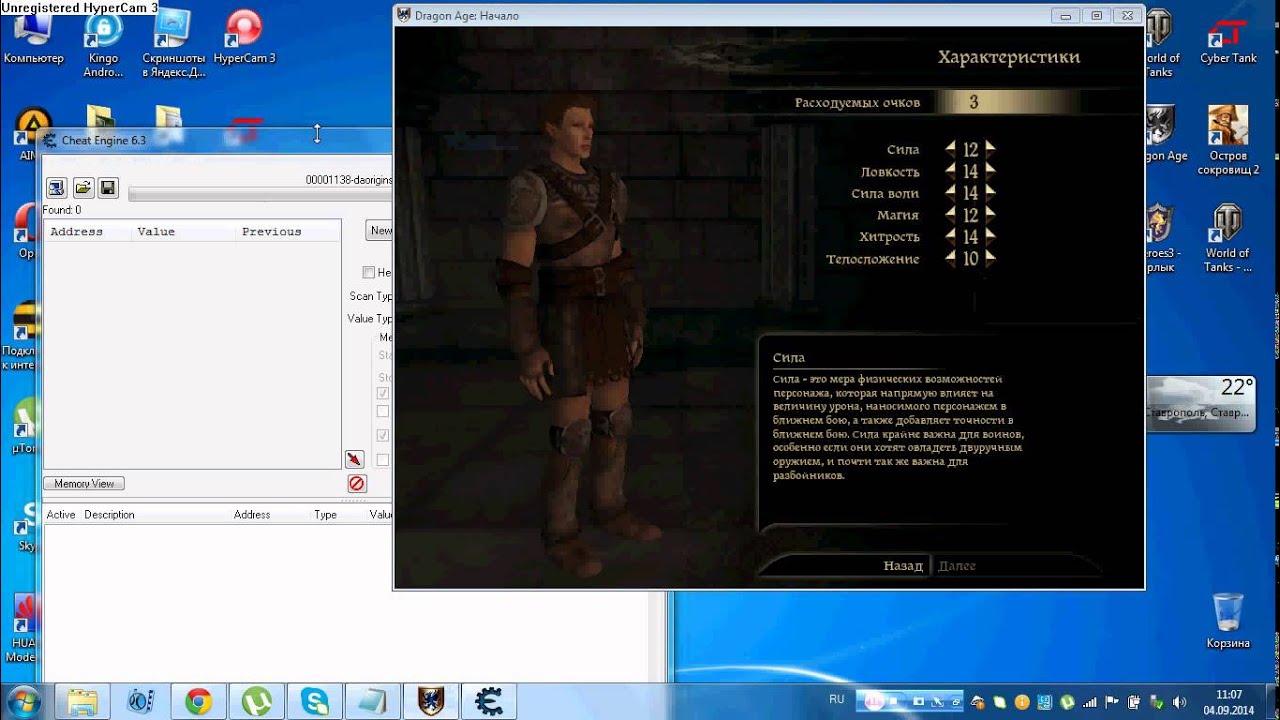Viewport: 1280px width, 720px height.
Task: Increase Сила воли with right arrow
Action: tap(990, 193)
